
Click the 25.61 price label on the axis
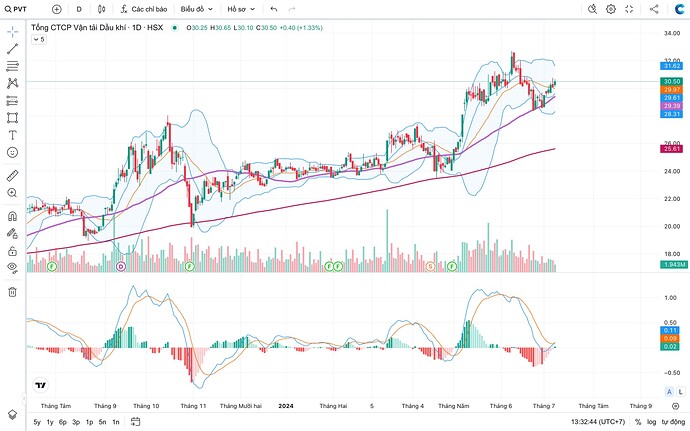click(671, 149)
